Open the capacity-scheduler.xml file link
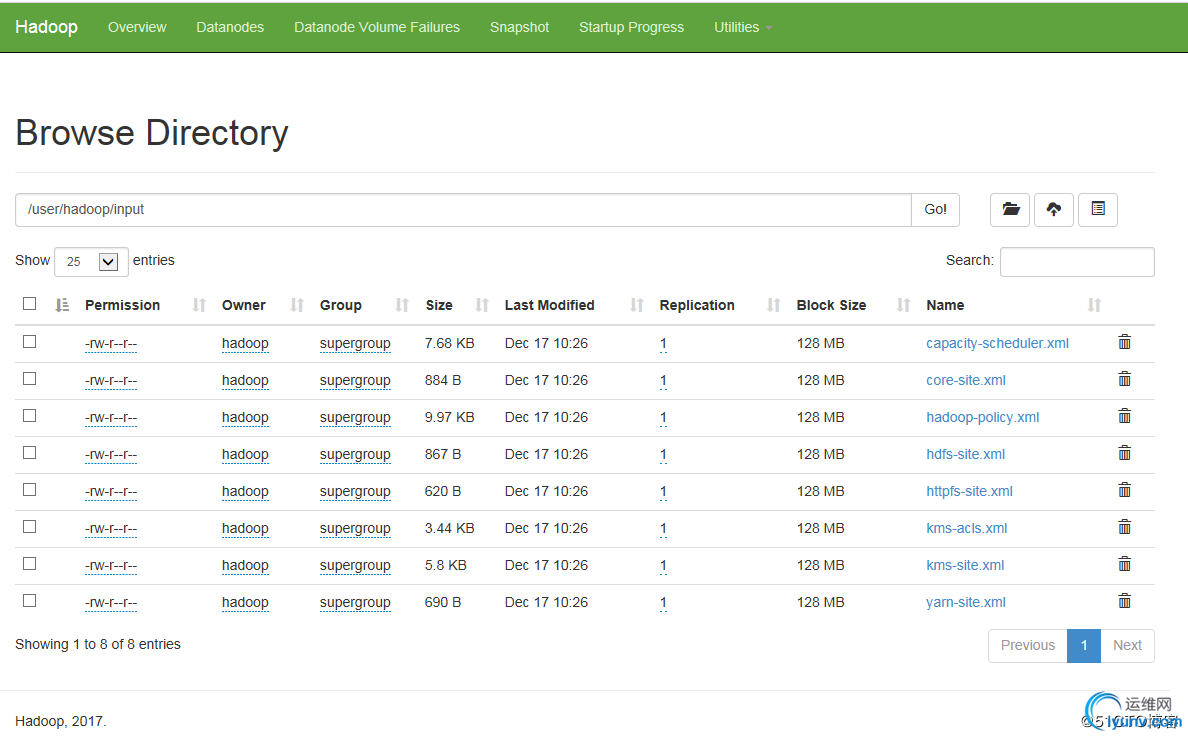The height and width of the screenshot is (738, 1188). pyautogui.click(x=997, y=343)
